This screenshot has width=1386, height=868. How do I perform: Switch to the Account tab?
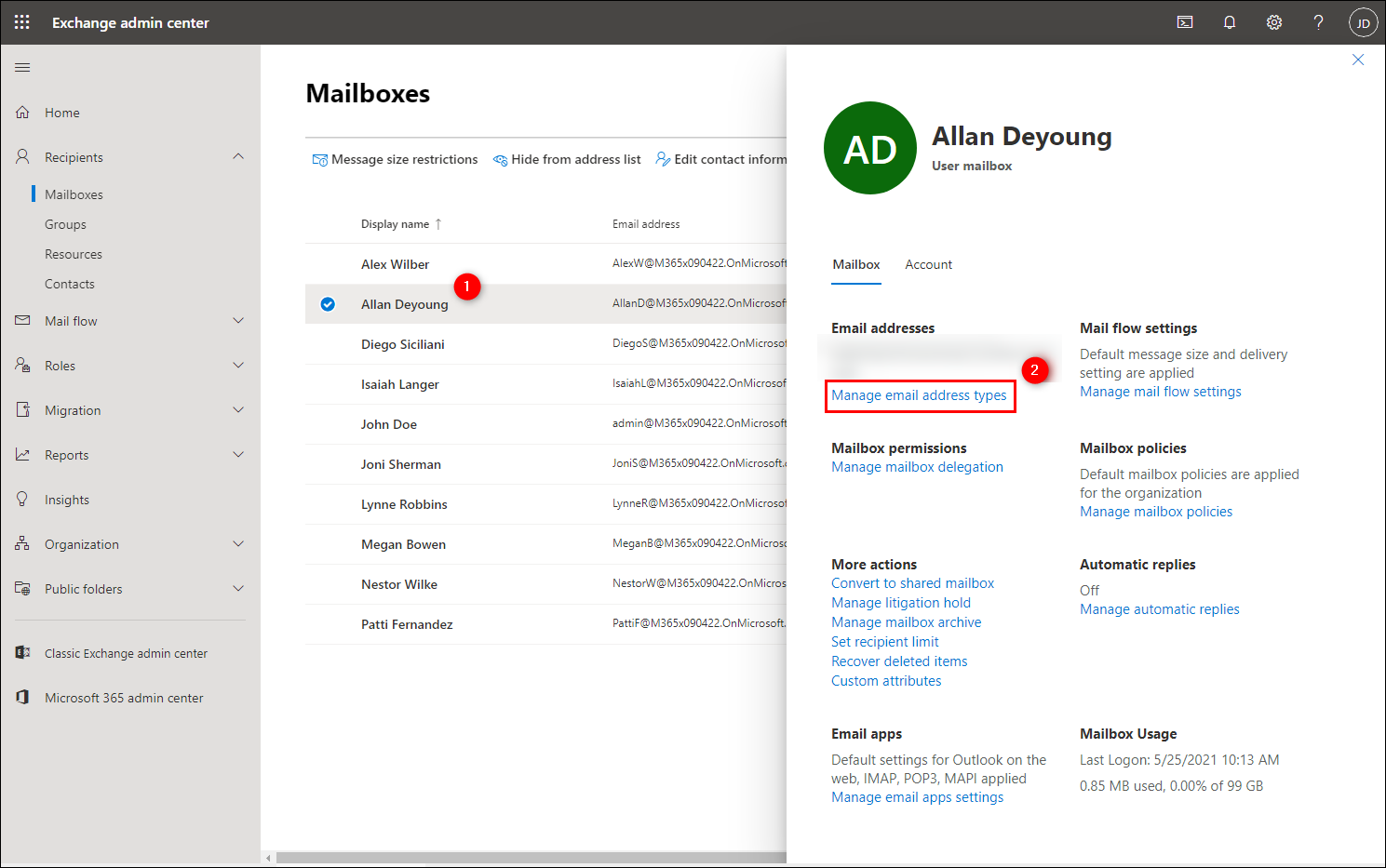928,265
